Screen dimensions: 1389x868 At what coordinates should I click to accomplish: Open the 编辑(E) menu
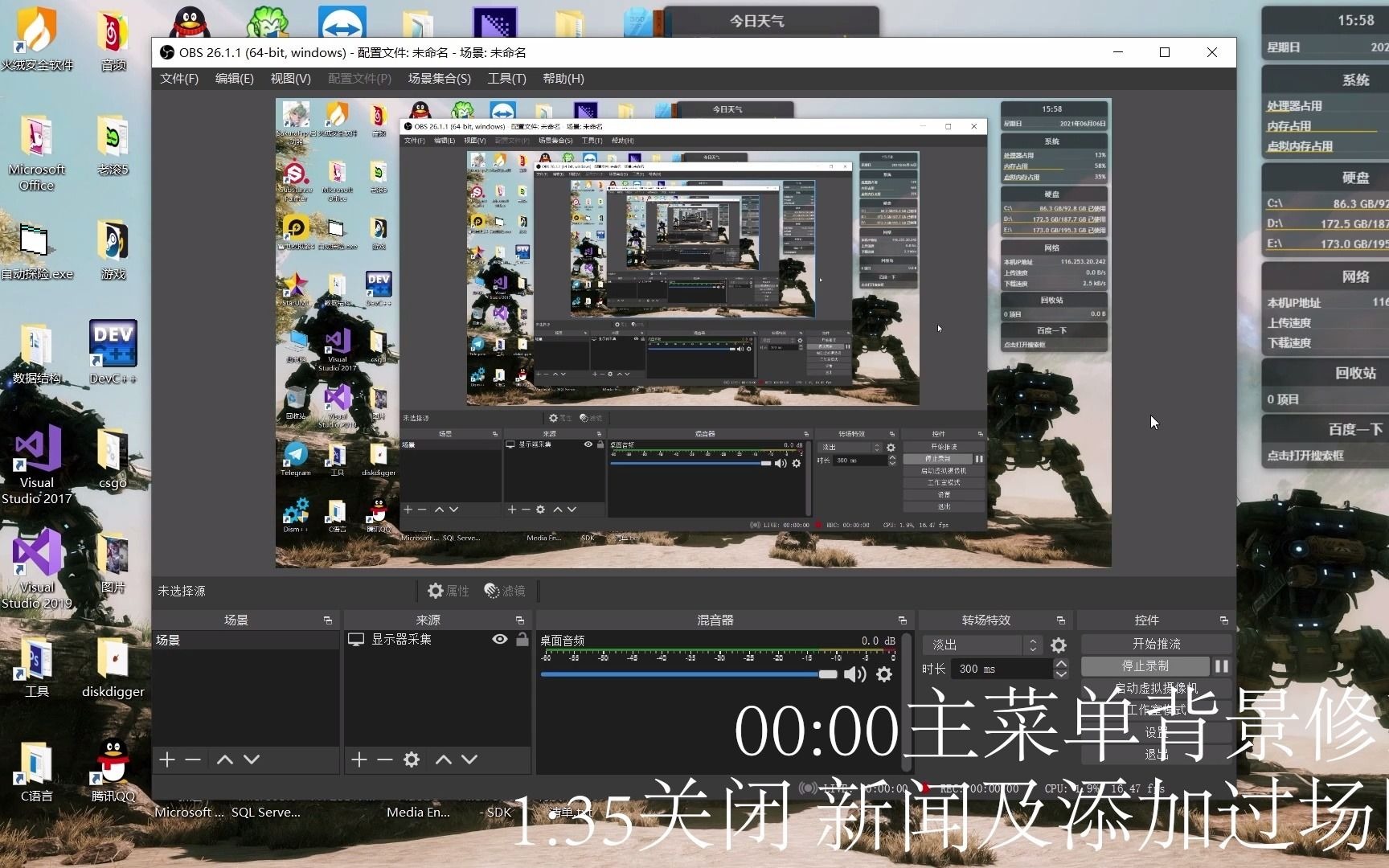235,79
